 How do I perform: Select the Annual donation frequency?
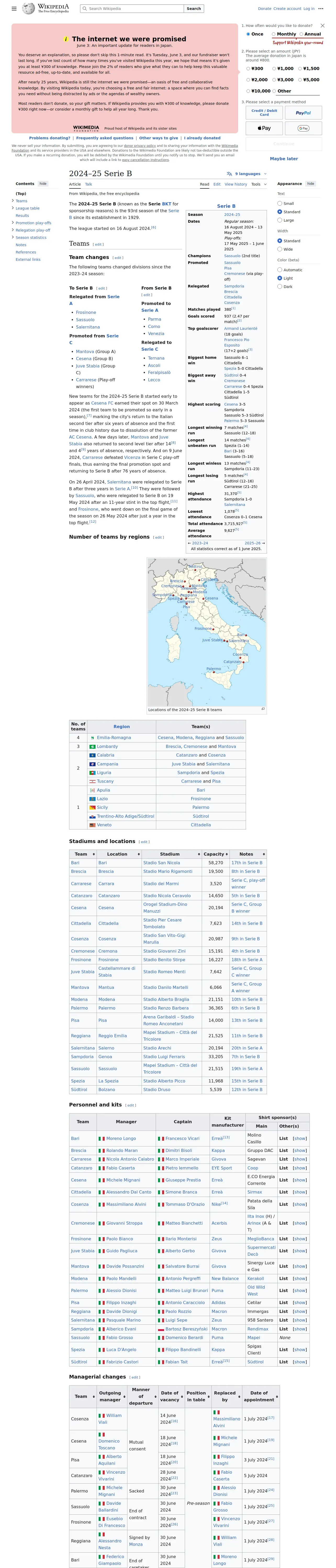[301, 34]
